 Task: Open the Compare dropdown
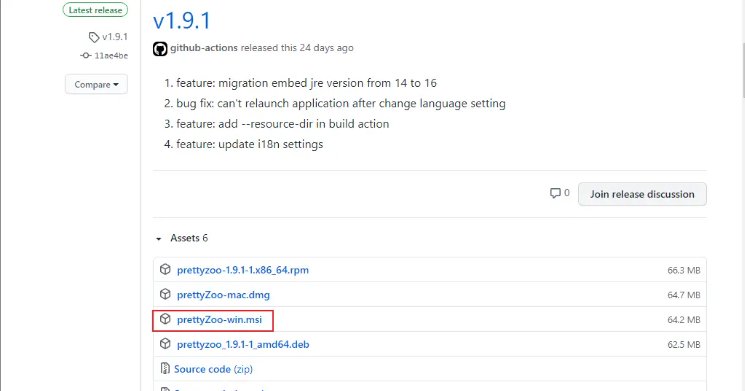pyautogui.click(x=96, y=85)
